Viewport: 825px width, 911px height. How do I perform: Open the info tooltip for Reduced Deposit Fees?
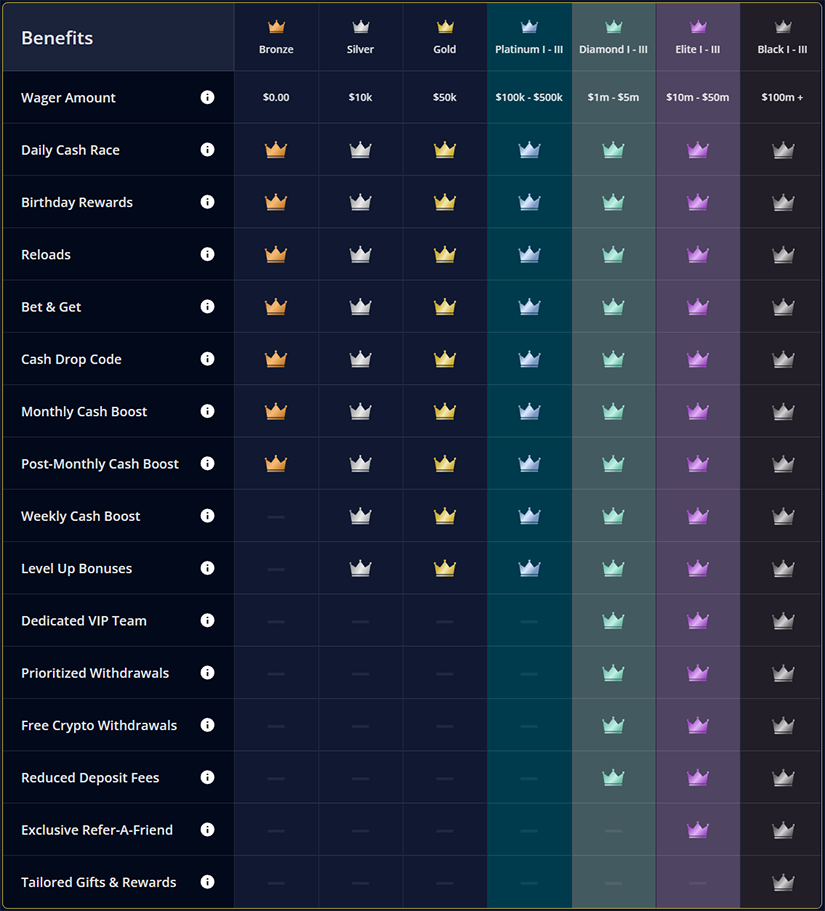click(207, 777)
